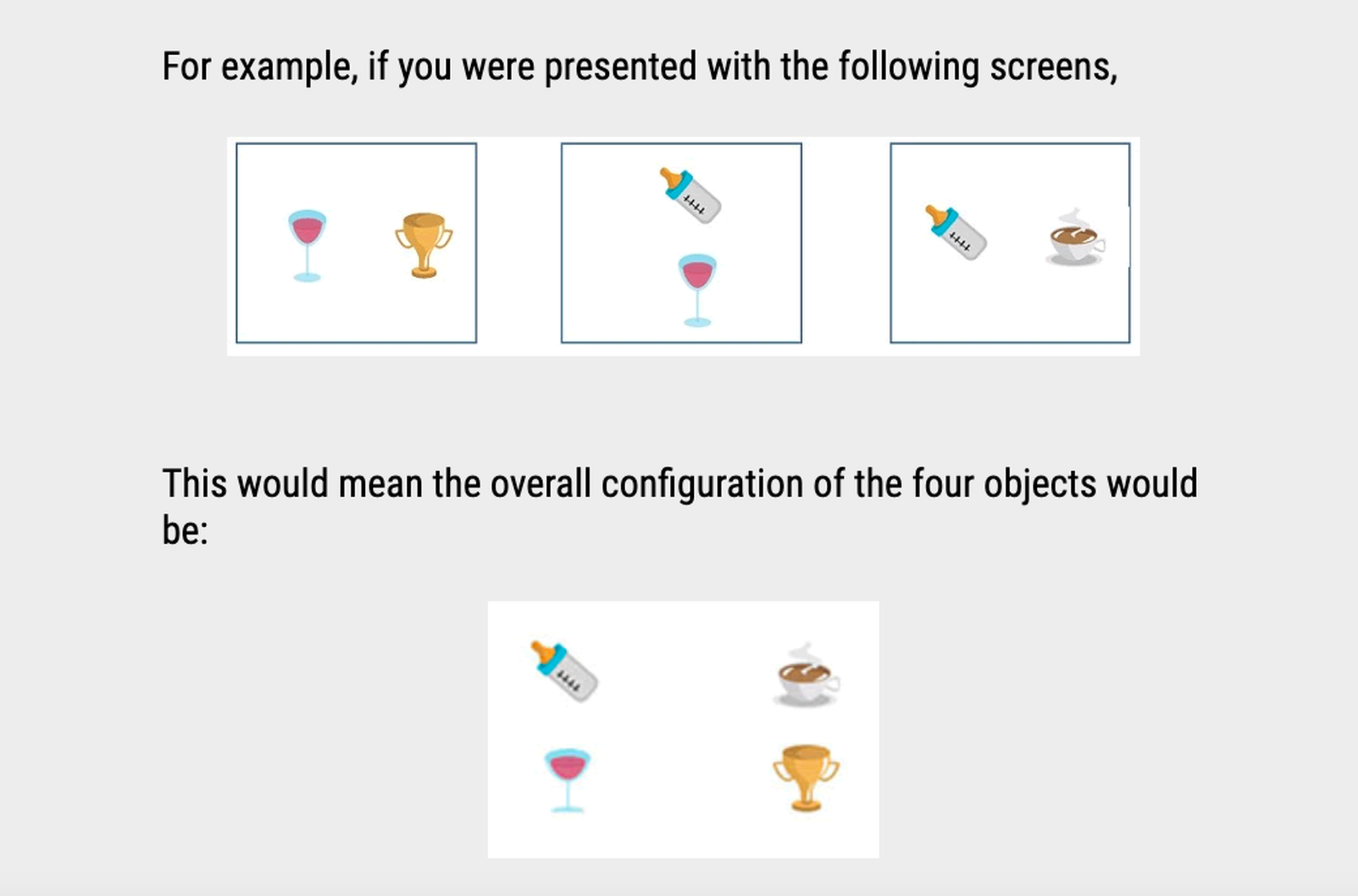
Task: Click blank lower area of the third screen
Action: (1009, 308)
